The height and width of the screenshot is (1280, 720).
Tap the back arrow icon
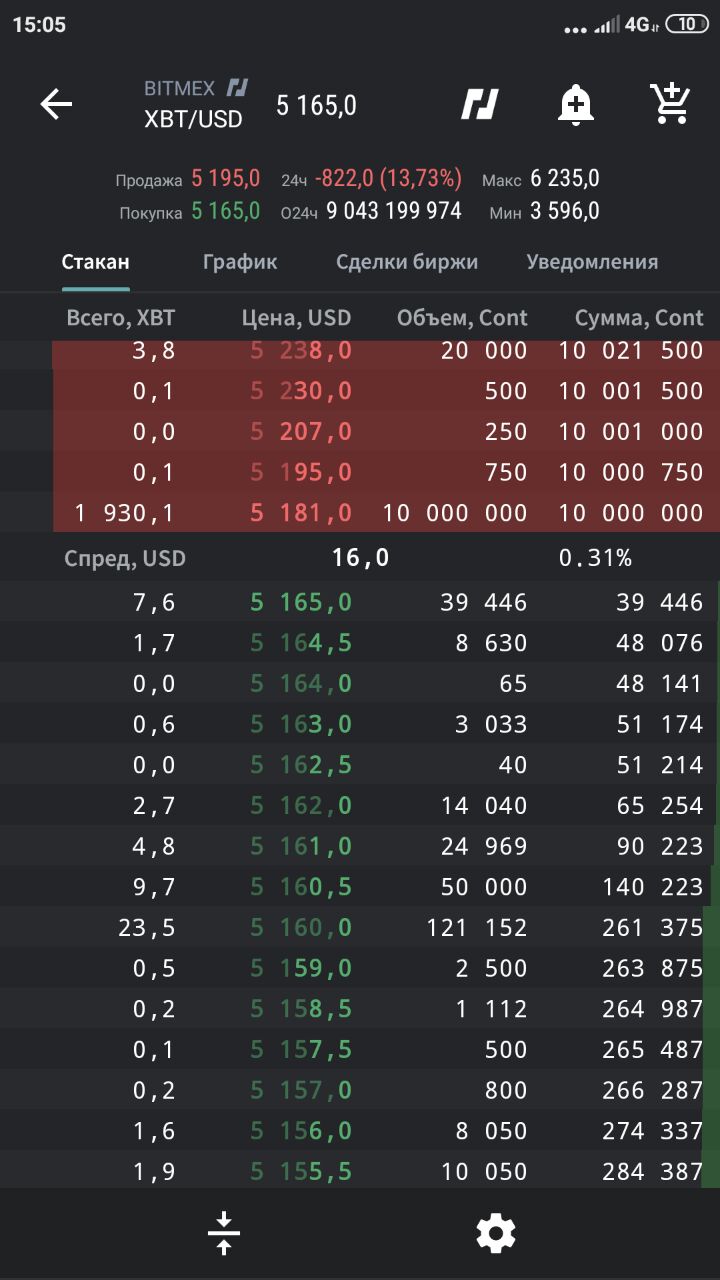pos(56,104)
